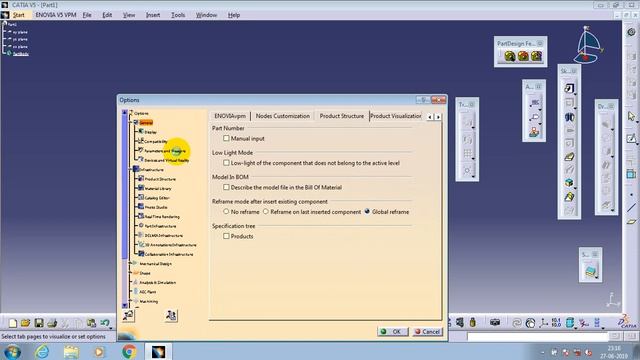
Task: Expand the AEC Plant node
Action: click(131, 292)
